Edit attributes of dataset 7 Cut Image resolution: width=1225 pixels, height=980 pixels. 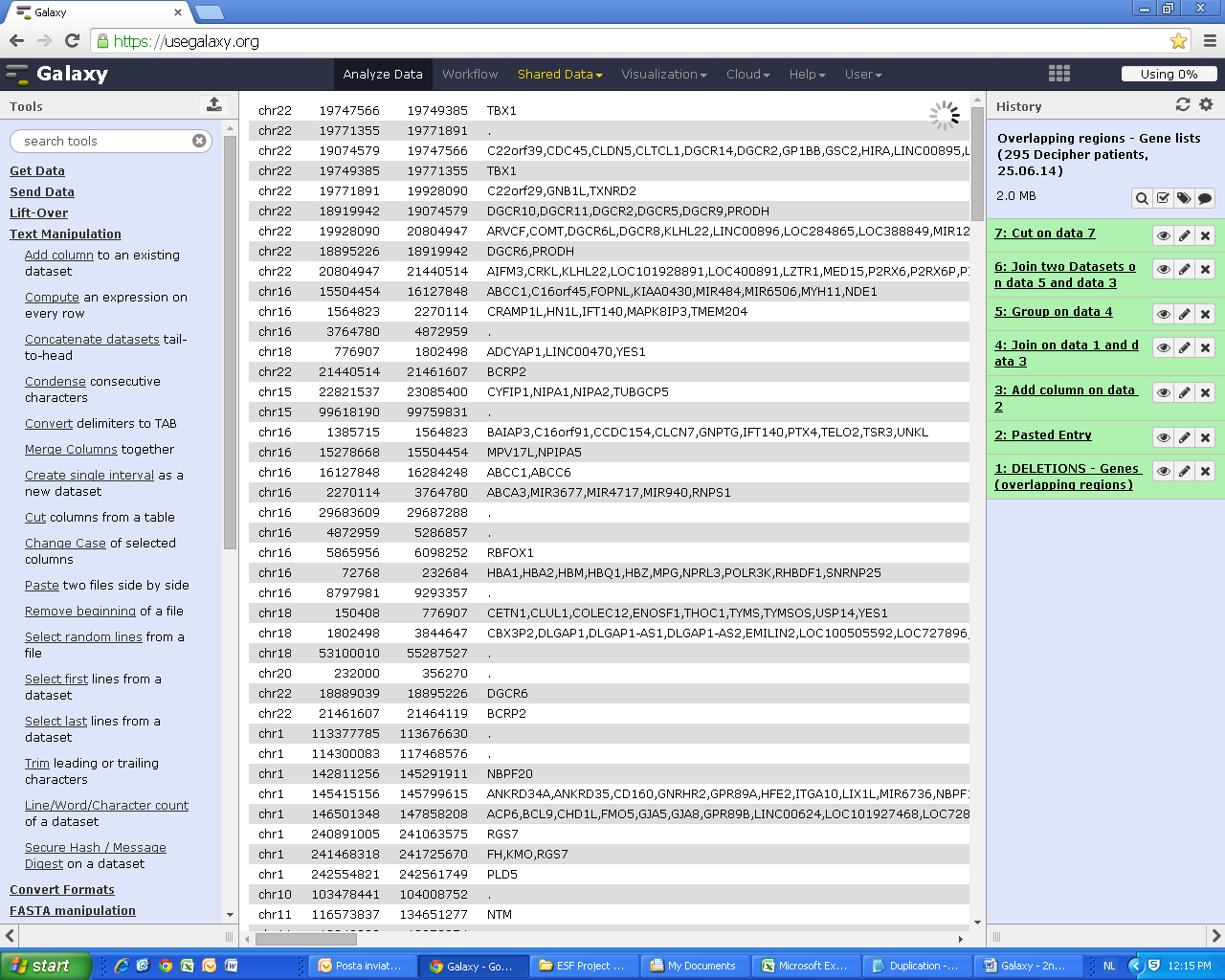(x=1185, y=235)
